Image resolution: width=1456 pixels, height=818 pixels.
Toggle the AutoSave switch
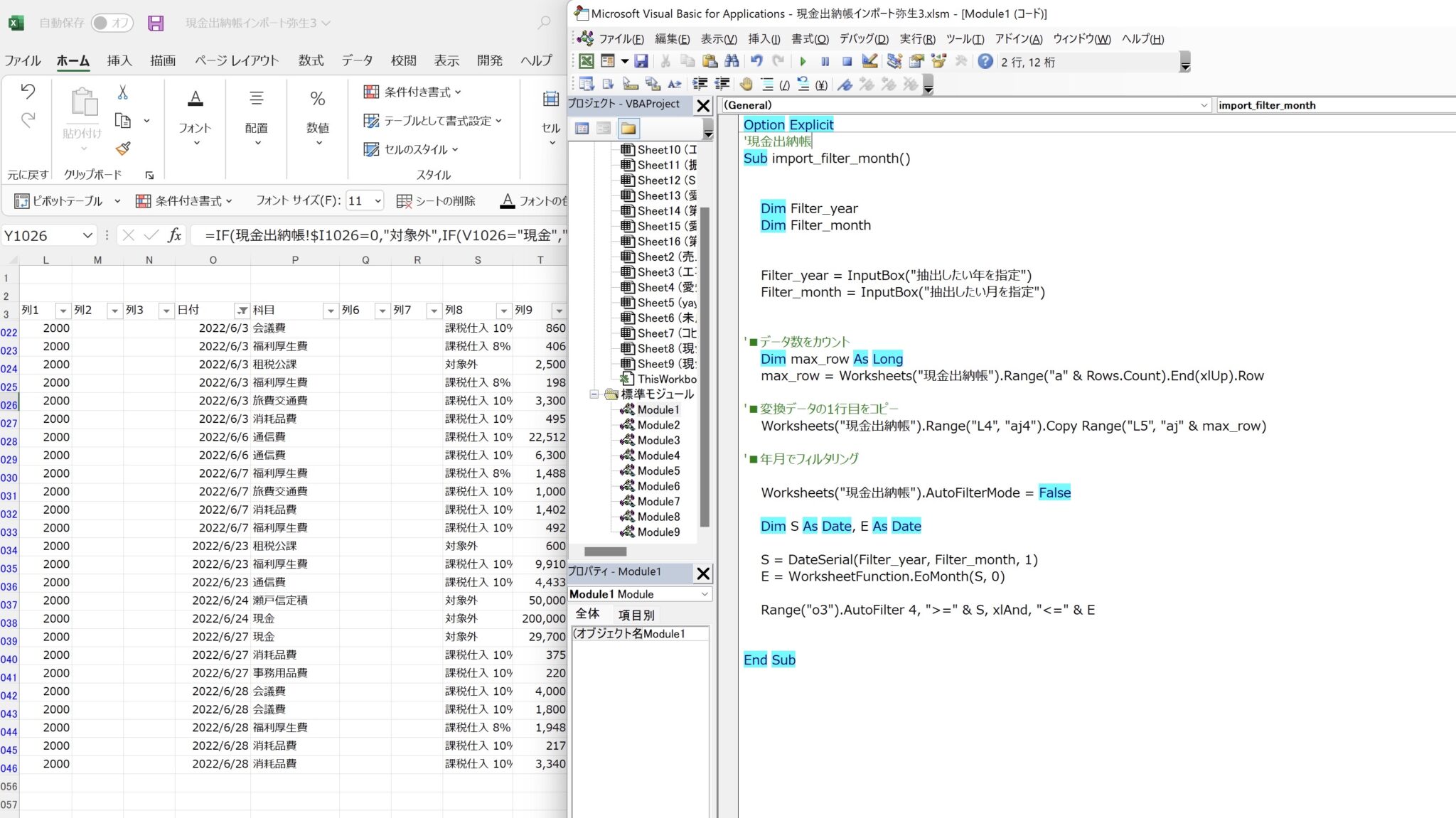tap(112, 23)
